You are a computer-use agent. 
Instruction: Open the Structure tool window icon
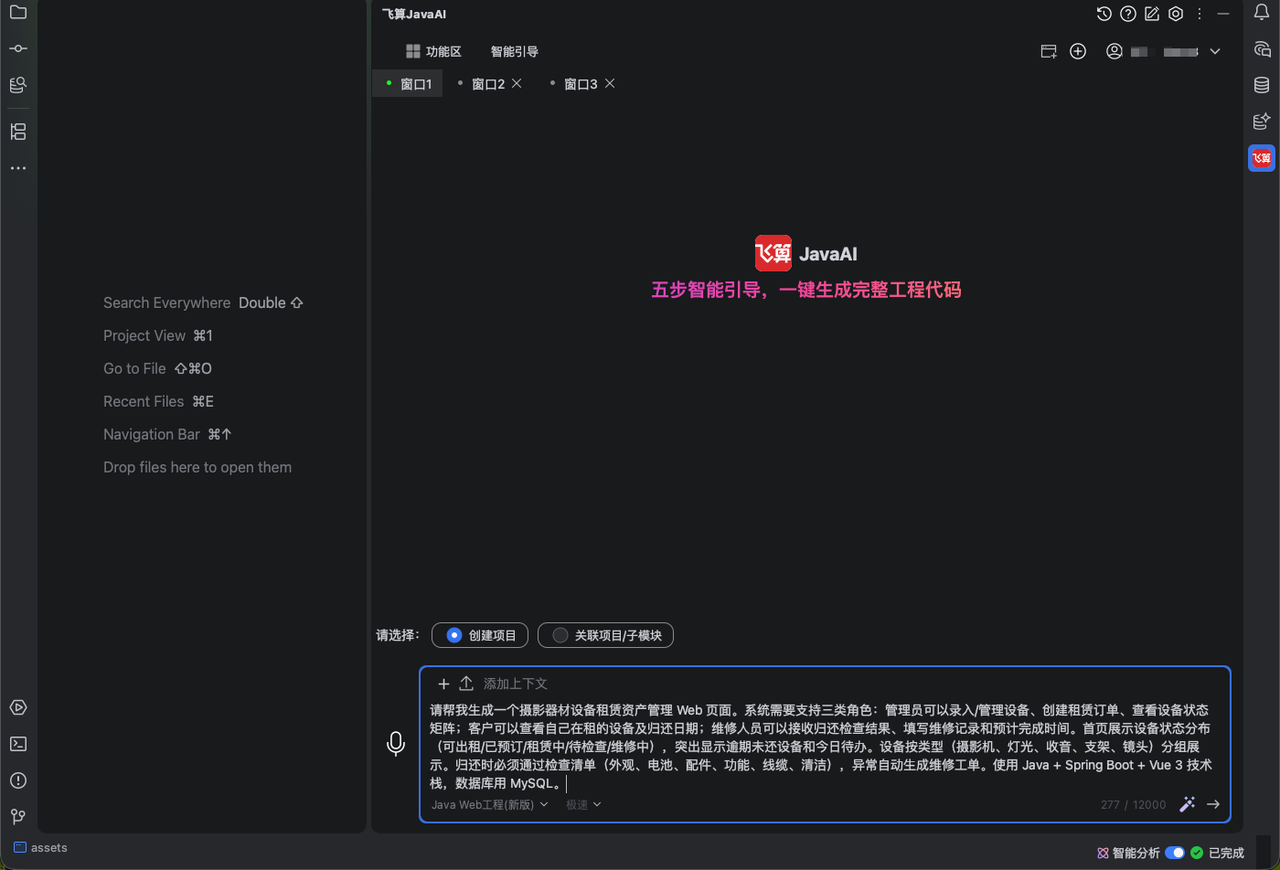coord(18,132)
